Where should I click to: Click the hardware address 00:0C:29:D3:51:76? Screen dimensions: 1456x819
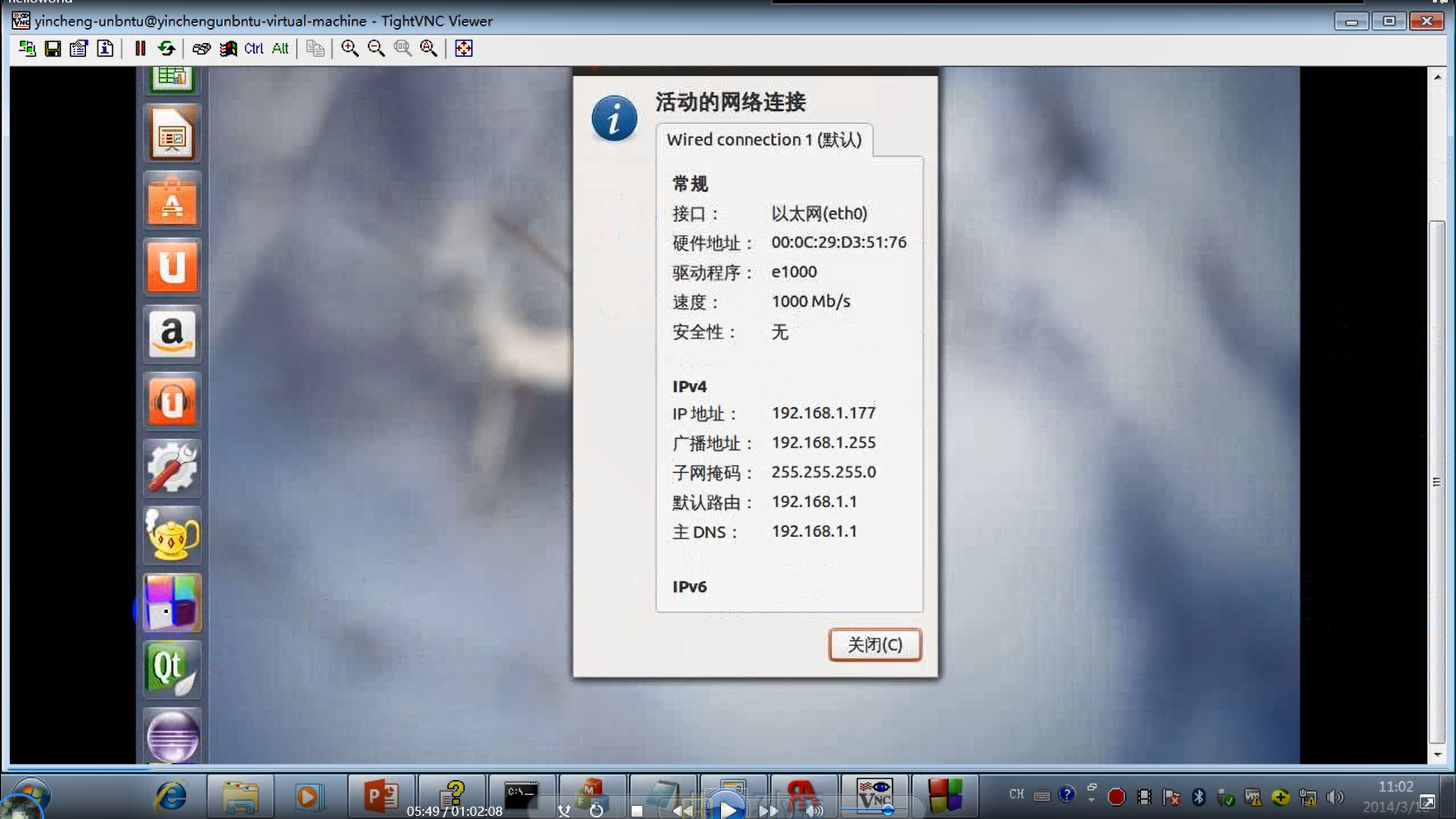(x=838, y=242)
